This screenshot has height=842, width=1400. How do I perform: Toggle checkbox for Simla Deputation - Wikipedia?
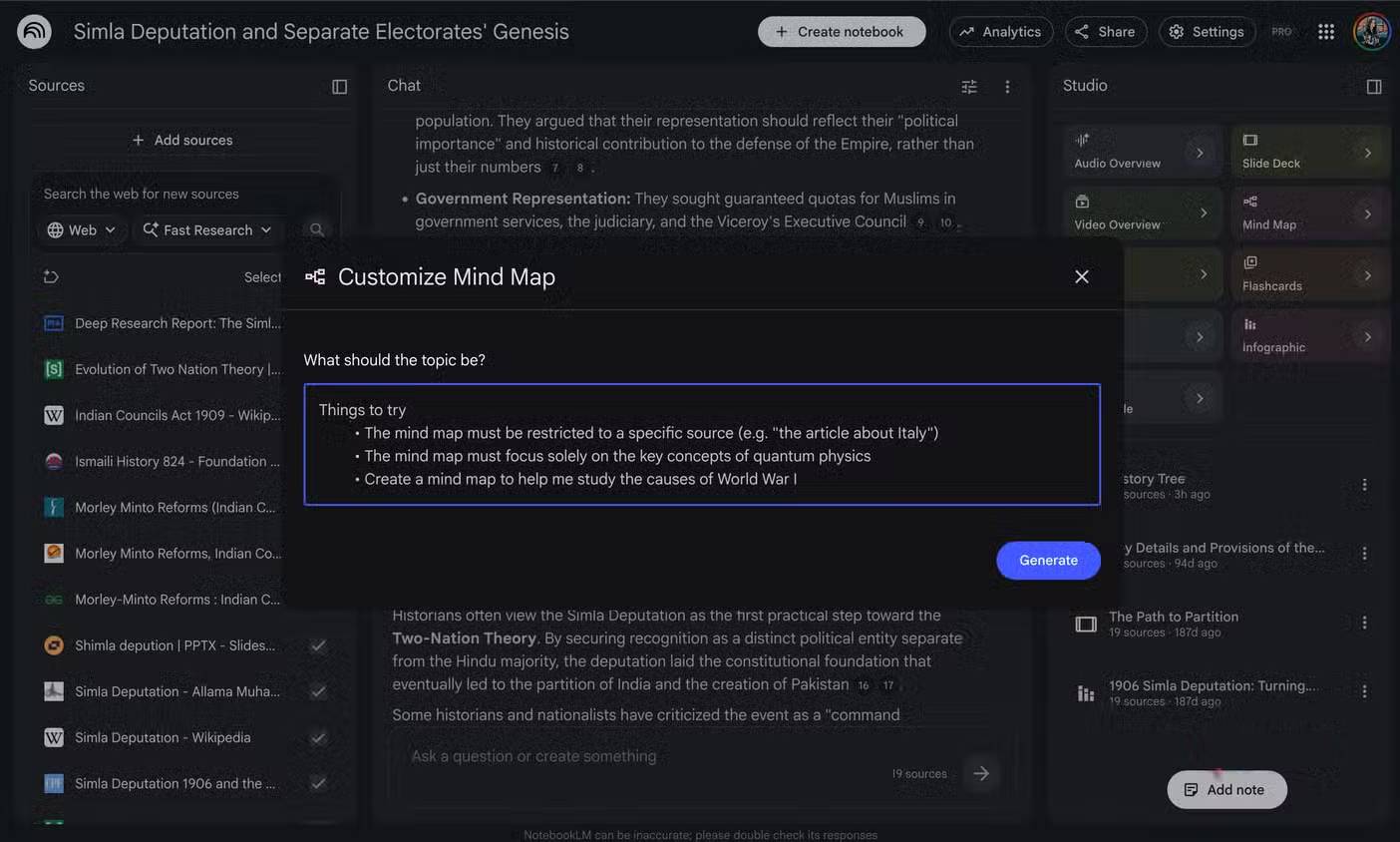318,737
